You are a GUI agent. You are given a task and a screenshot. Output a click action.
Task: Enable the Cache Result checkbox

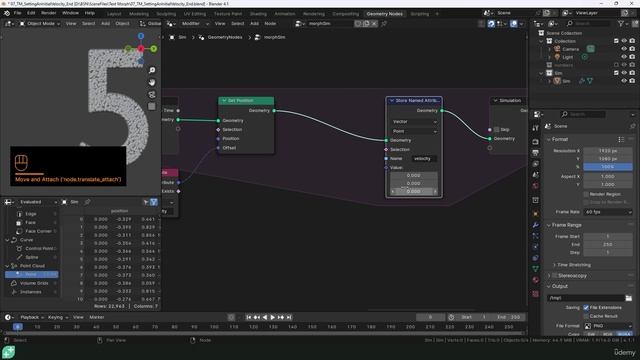(586, 316)
